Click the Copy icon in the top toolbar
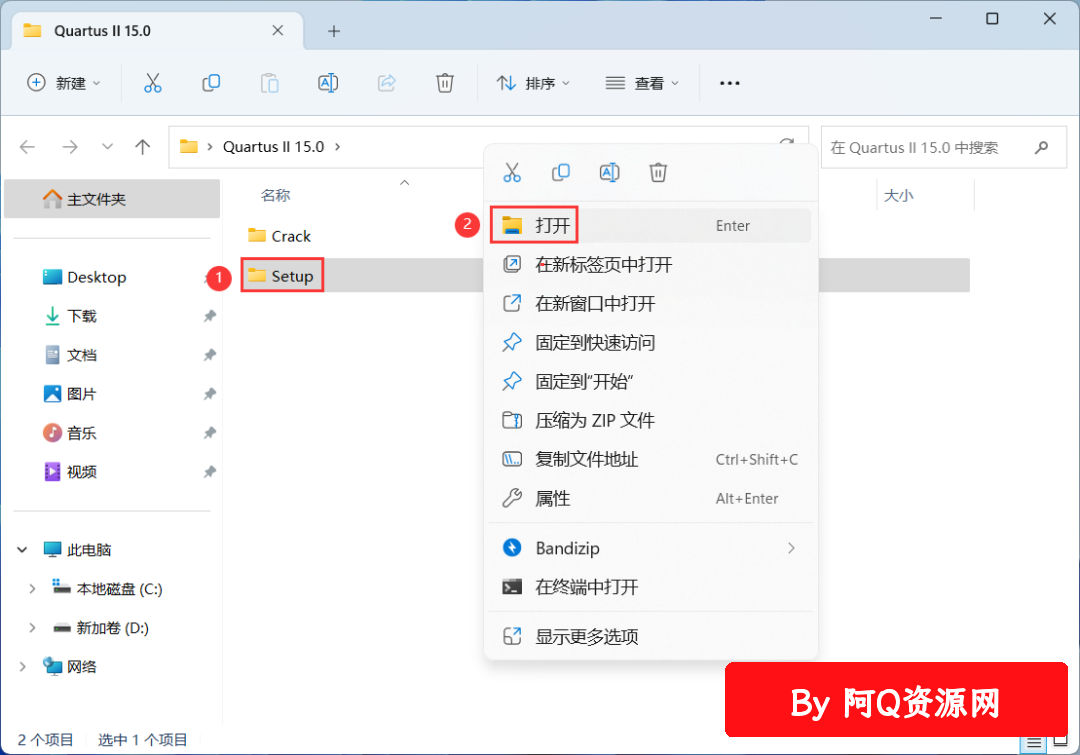Viewport: 1080px width, 755px height. [211, 83]
